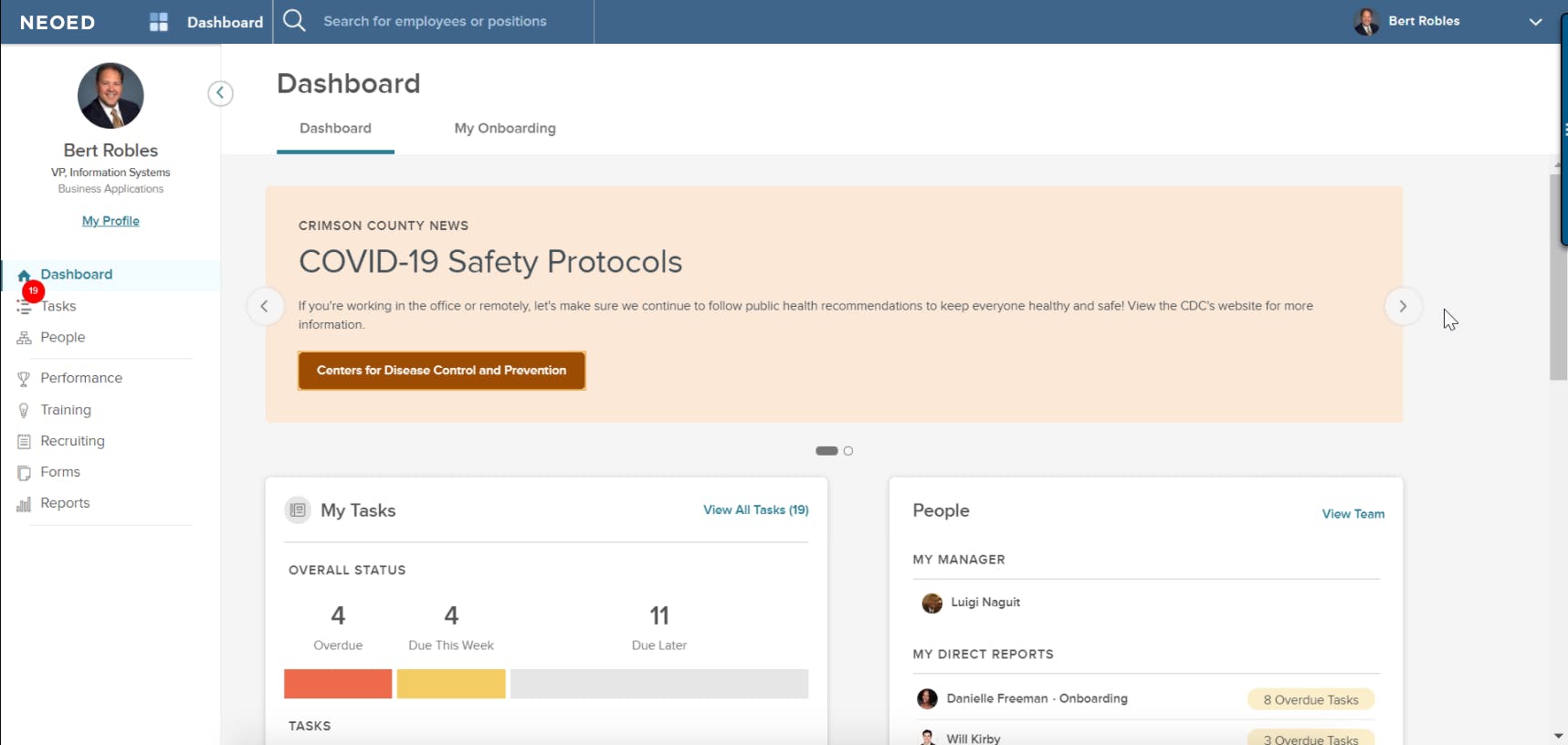Click the Training lightbulb icon
The height and width of the screenshot is (745, 1568).
click(x=24, y=411)
